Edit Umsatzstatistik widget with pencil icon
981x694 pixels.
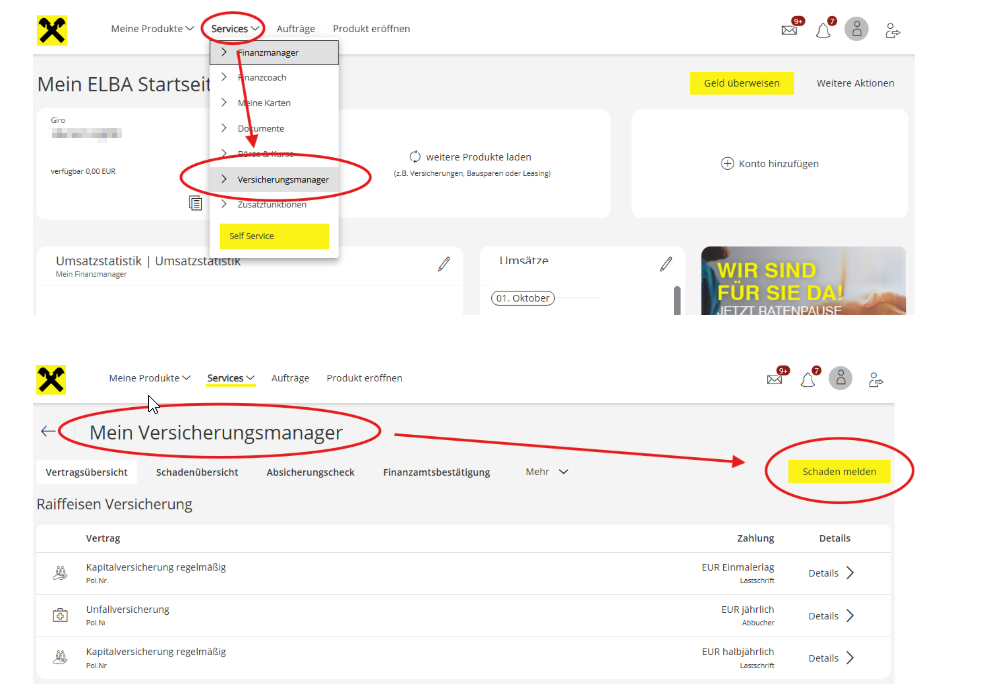[444, 264]
